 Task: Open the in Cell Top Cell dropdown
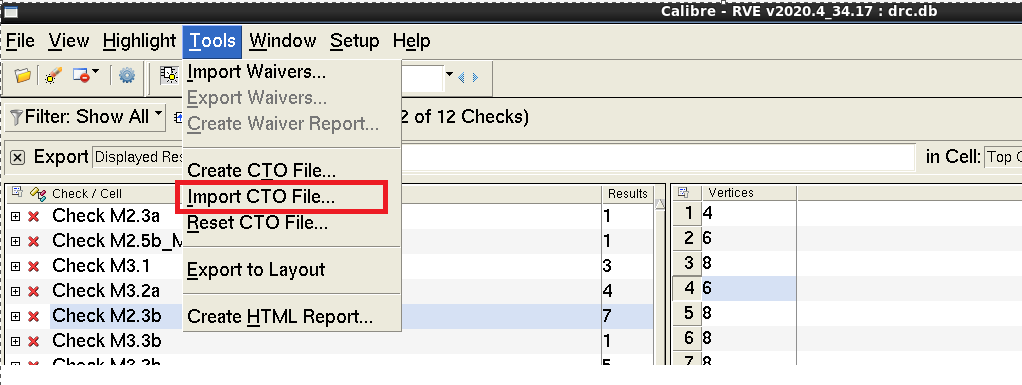point(1002,157)
